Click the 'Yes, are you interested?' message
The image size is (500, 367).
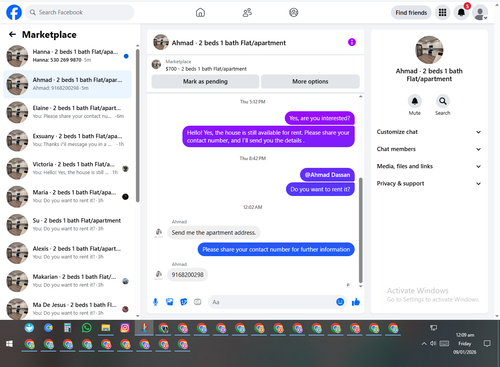click(319, 118)
